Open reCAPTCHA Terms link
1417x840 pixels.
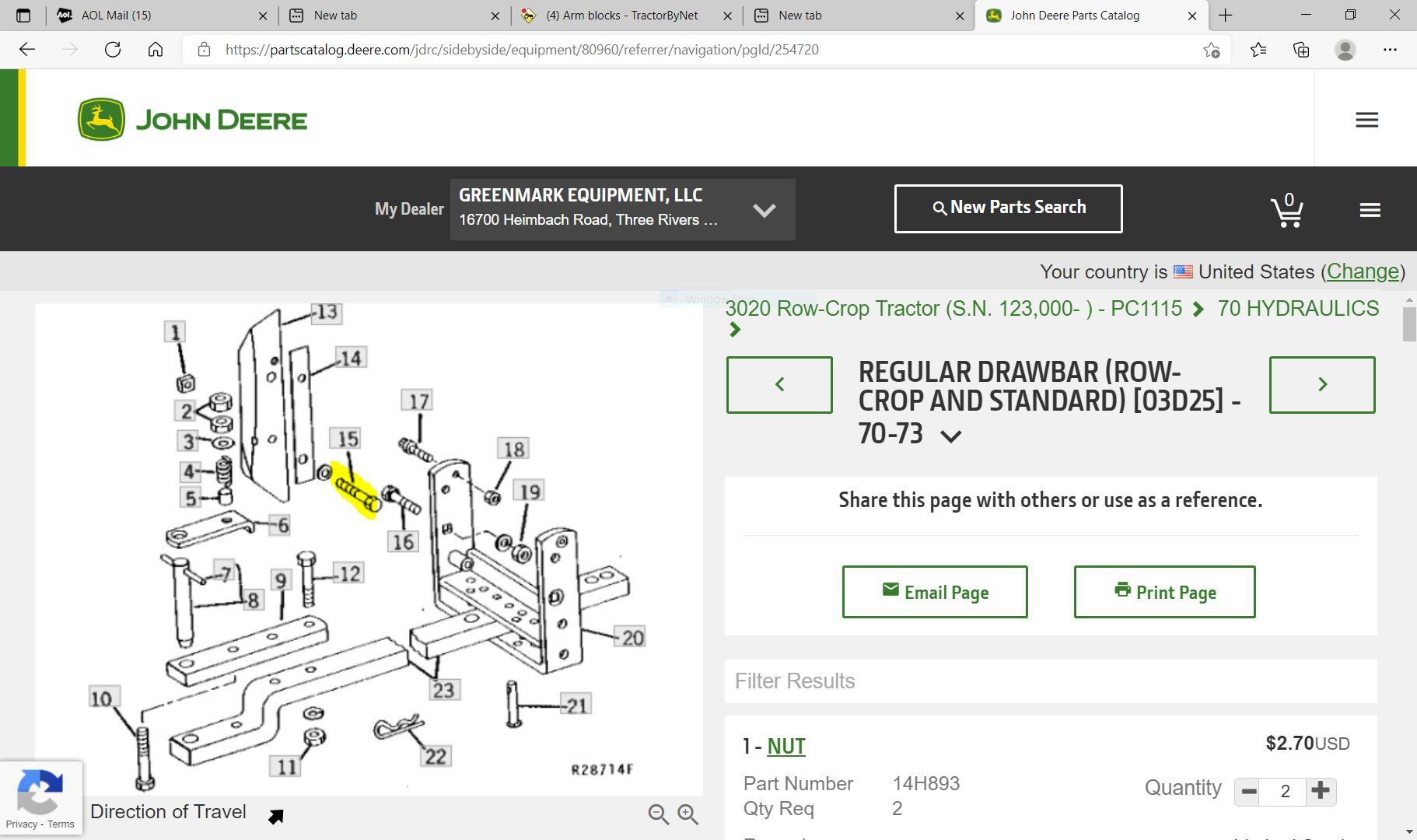coord(61,824)
